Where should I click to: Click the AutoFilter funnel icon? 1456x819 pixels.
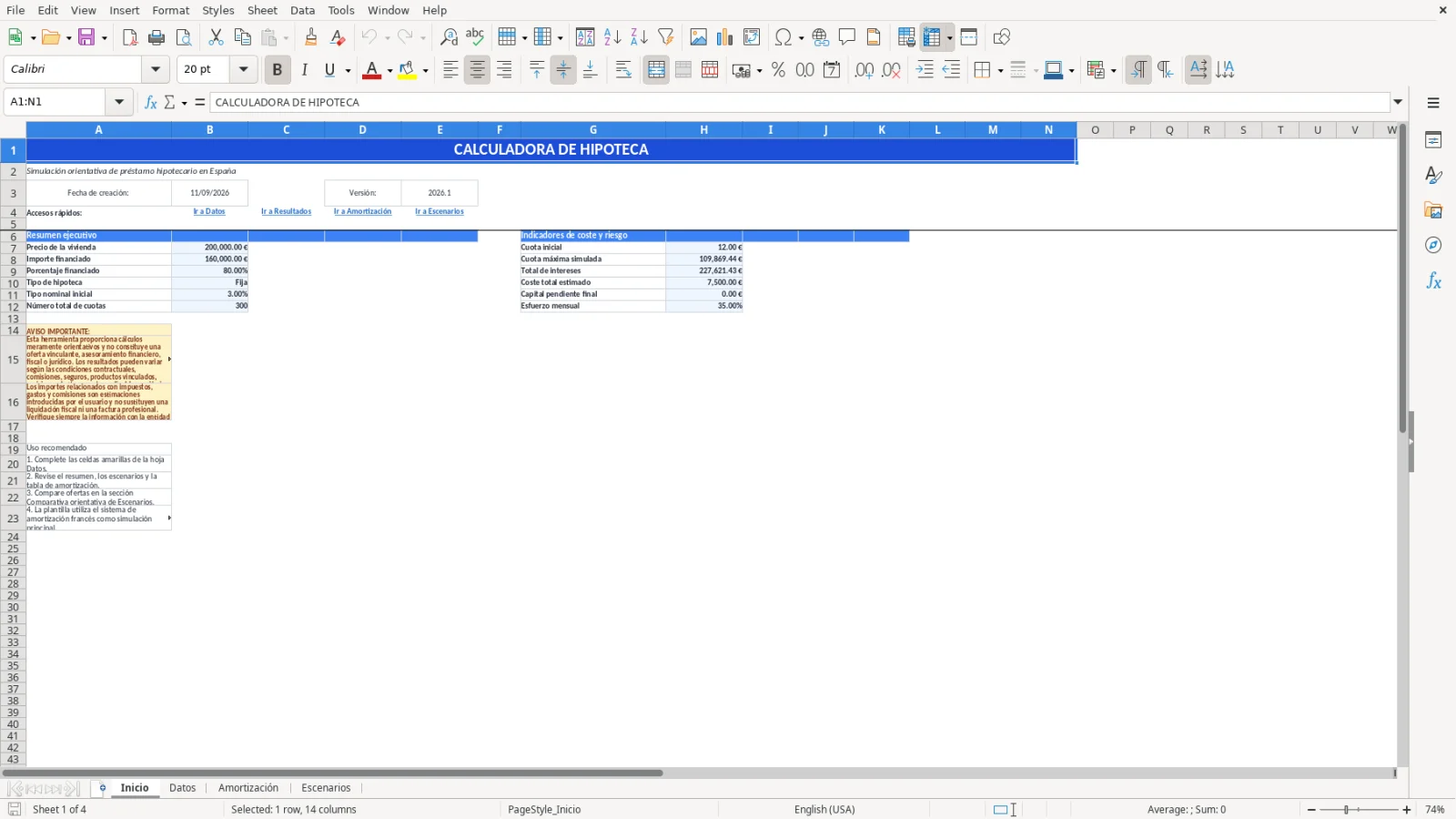click(666, 37)
